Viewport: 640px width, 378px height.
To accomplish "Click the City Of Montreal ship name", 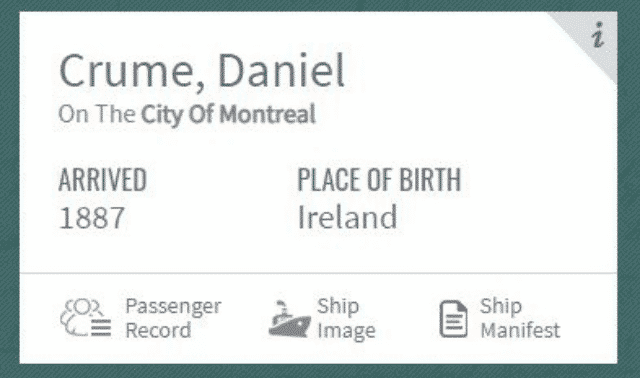I will (x=229, y=114).
